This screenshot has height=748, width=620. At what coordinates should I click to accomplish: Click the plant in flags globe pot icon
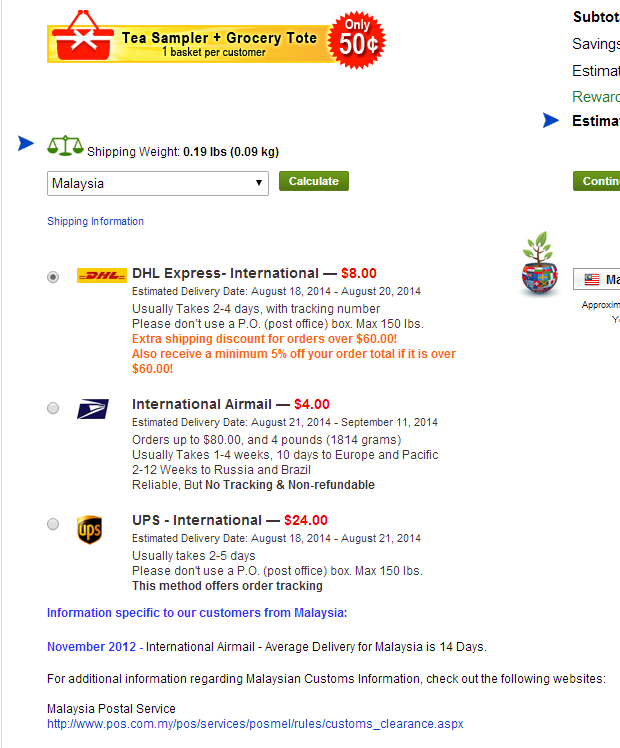pyautogui.click(x=539, y=263)
